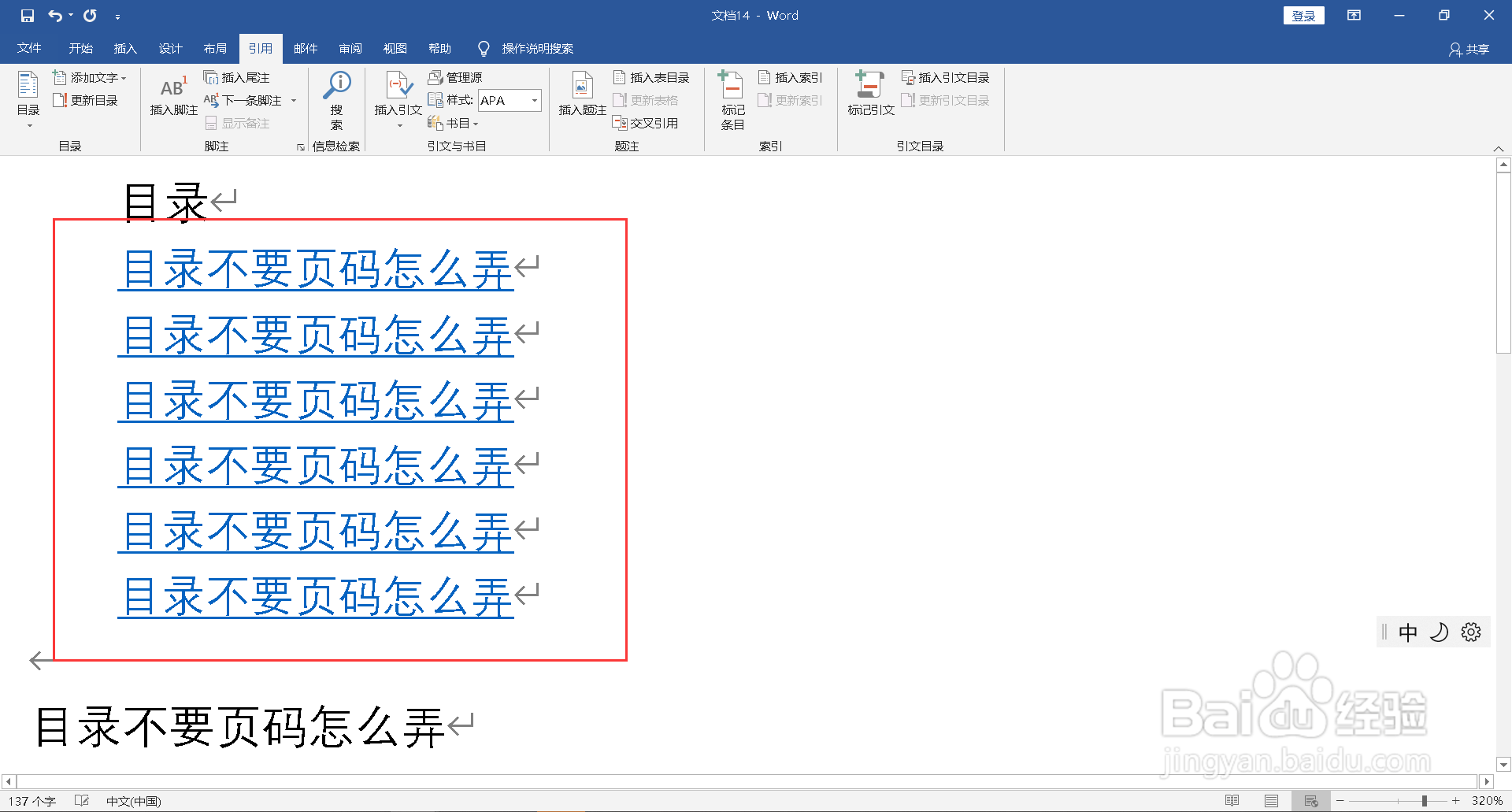1512x812 pixels.
Task: Open Customize Quick Access Toolbar arrow
Action: [117, 17]
